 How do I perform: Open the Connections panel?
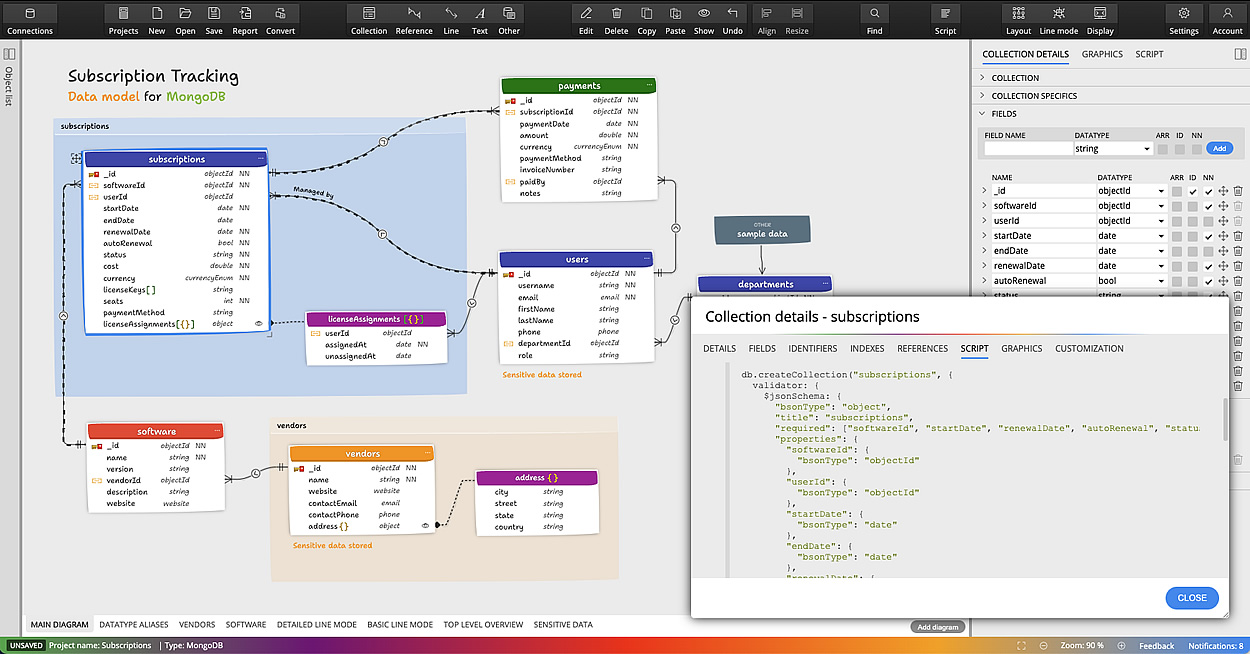tap(29, 20)
